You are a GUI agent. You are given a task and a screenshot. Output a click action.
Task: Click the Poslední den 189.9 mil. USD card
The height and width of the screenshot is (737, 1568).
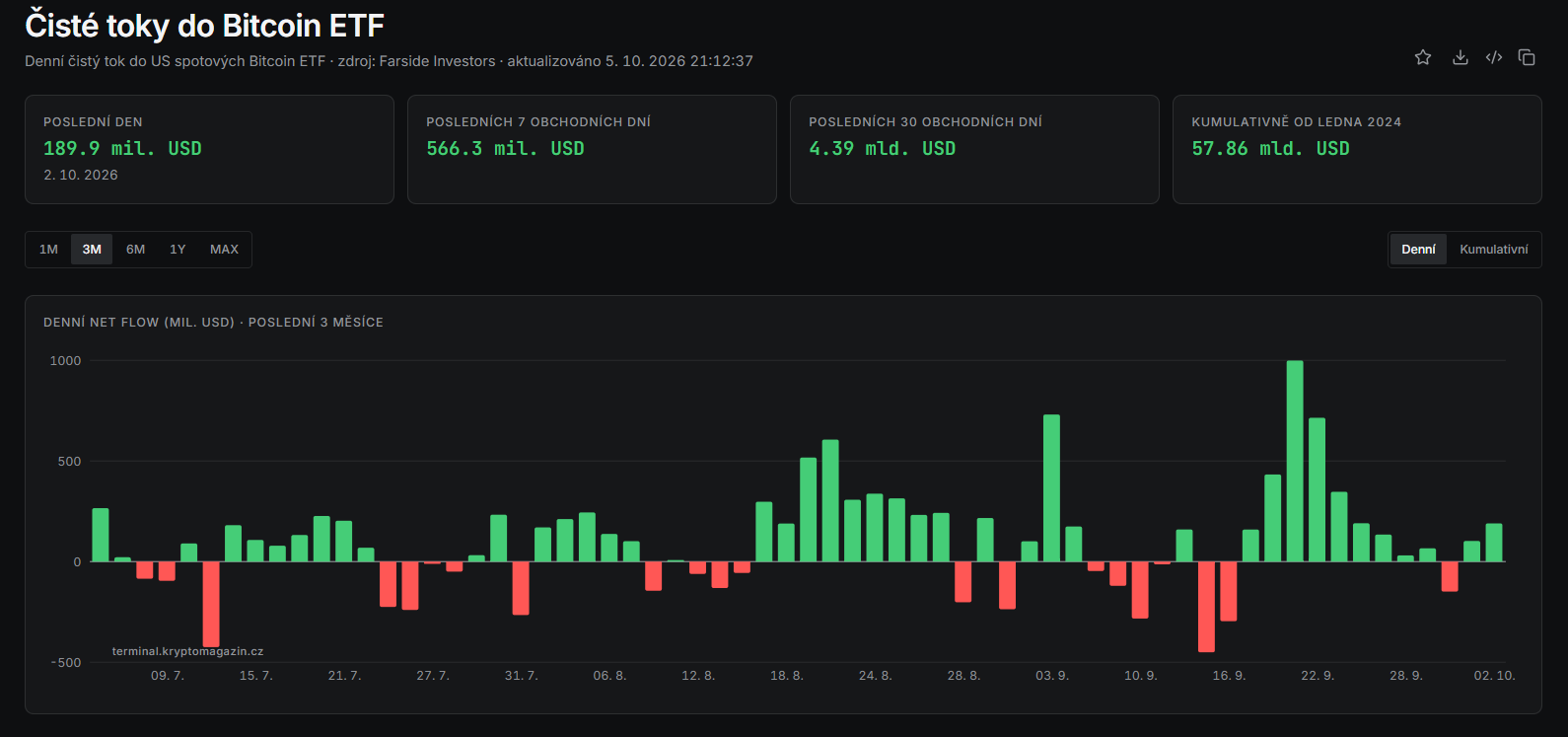pyautogui.click(x=209, y=149)
